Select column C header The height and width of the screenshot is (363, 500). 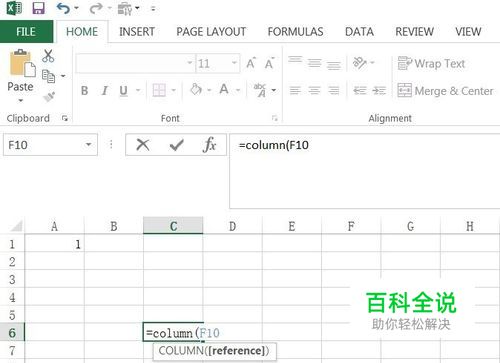pos(173,226)
